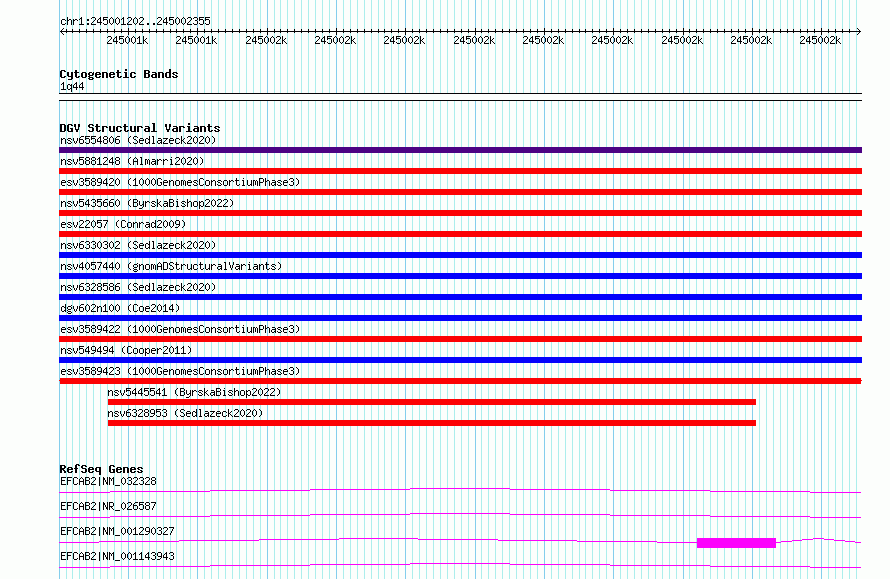Open the nsv5881248 (Almarri2020) label
This screenshot has height=579, width=890.
(132, 161)
